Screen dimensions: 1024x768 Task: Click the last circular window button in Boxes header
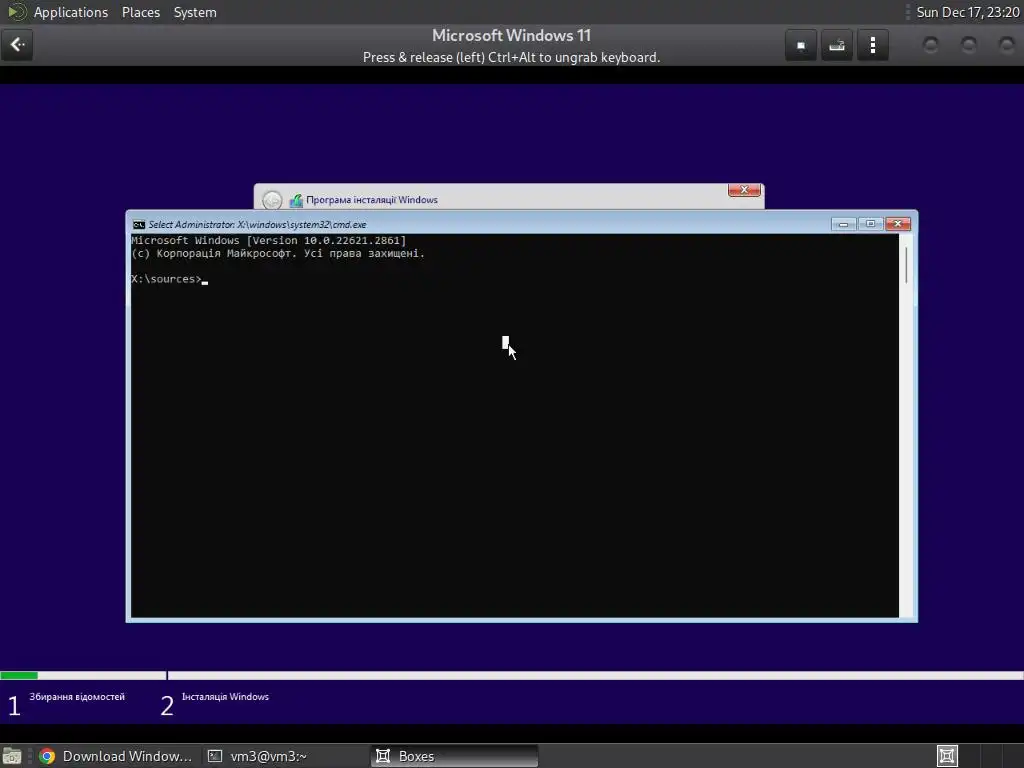1006,45
